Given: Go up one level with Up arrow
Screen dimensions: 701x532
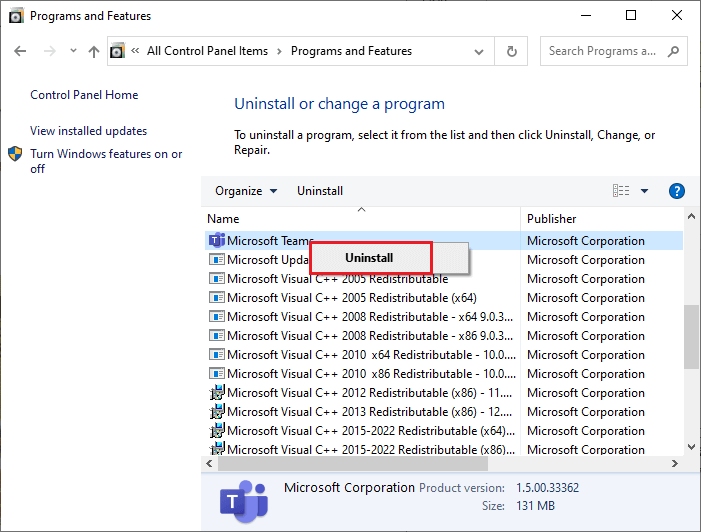Looking at the screenshot, I should click(93, 51).
